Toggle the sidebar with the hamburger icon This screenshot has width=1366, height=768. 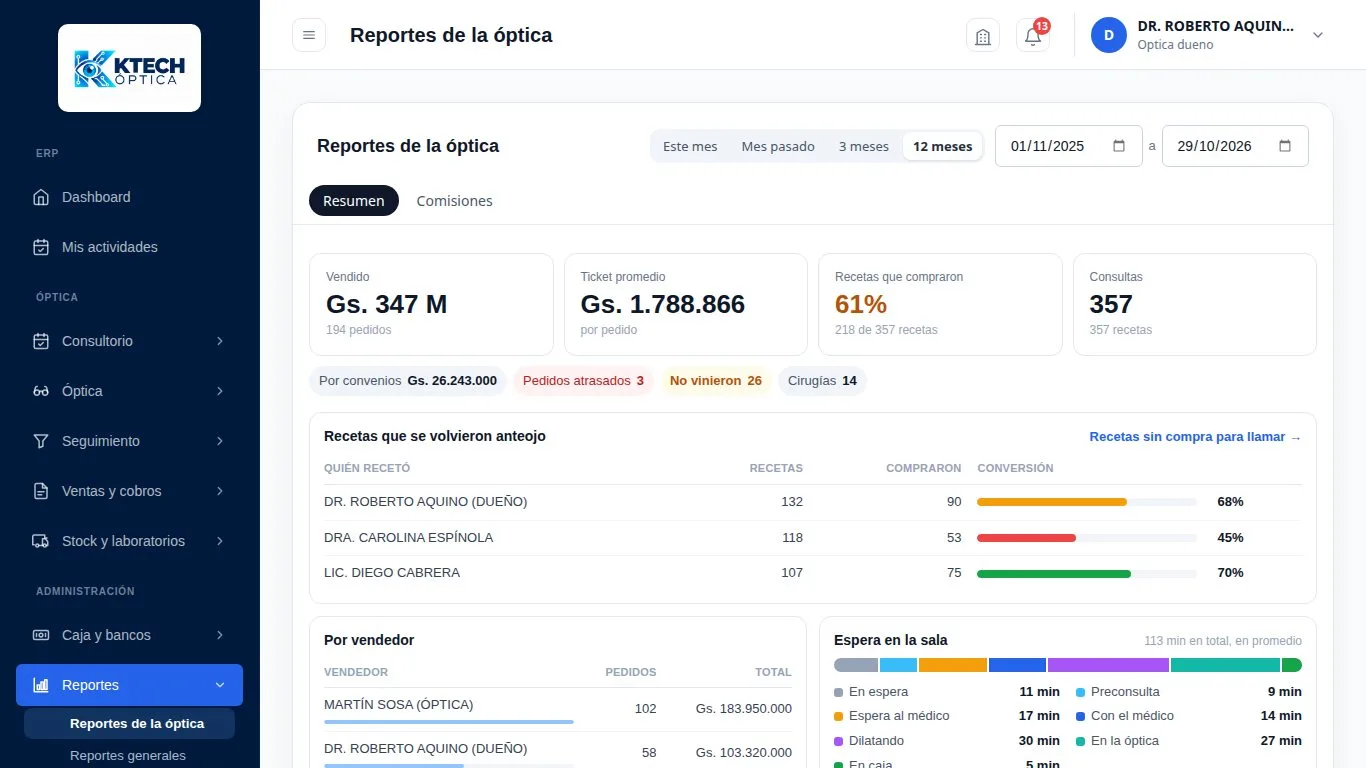[309, 35]
